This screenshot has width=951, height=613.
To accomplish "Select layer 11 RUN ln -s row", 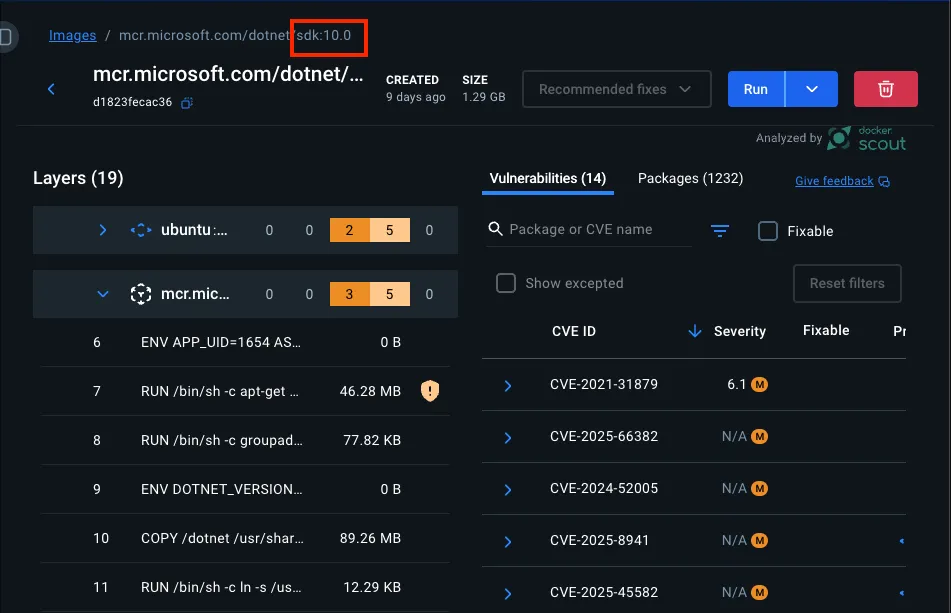I will 245,588.
